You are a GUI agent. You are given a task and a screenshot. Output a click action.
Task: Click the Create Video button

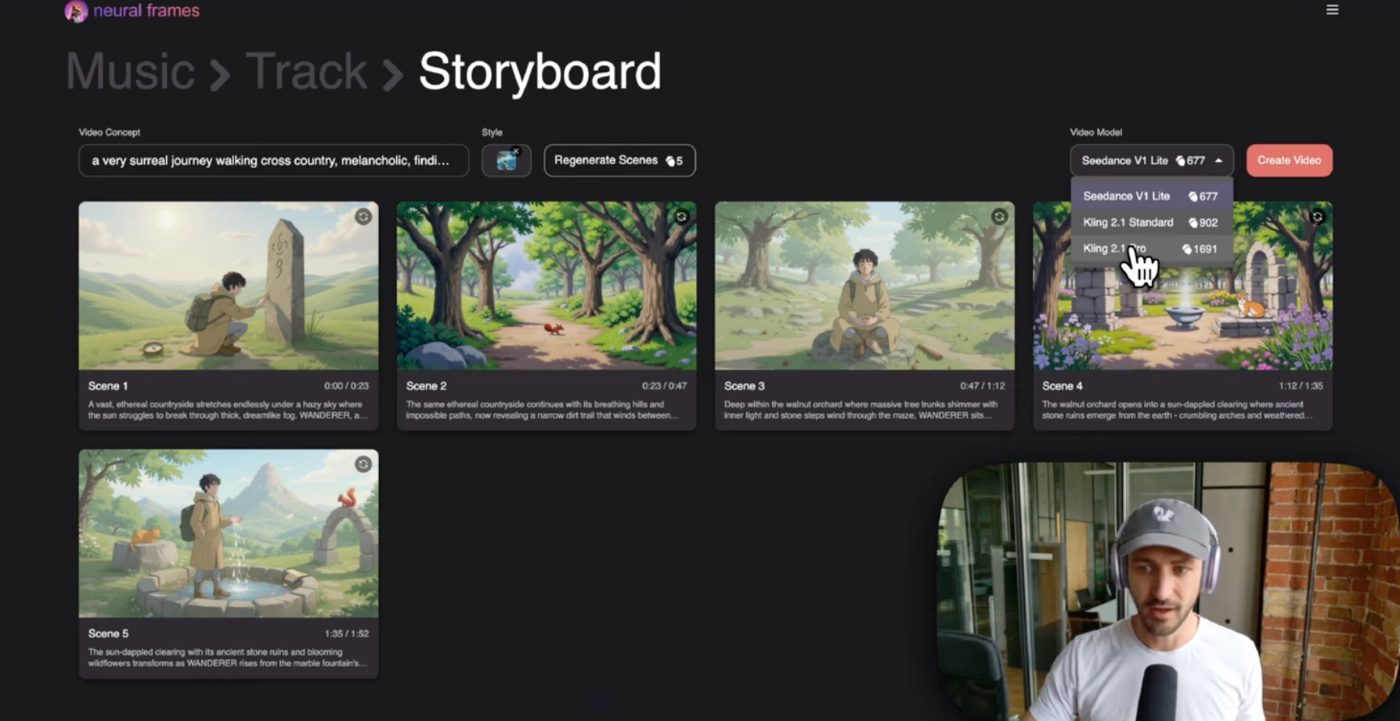click(x=1288, y=161)
